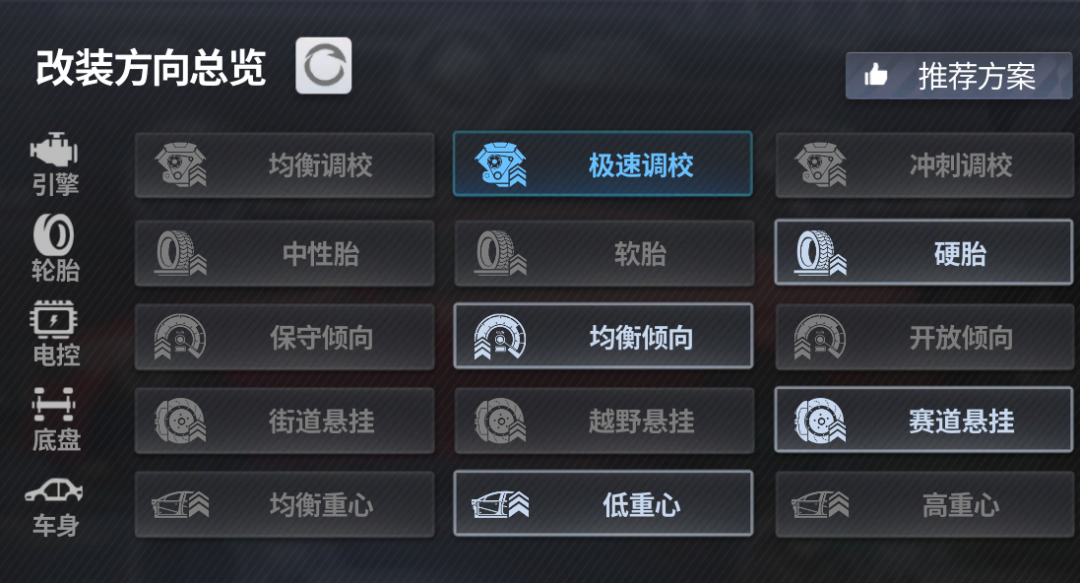Choose the 中性胎 tire option
Image resolution: width=1080 pixels, height=583 pixels.
click(x=284, y=253)
